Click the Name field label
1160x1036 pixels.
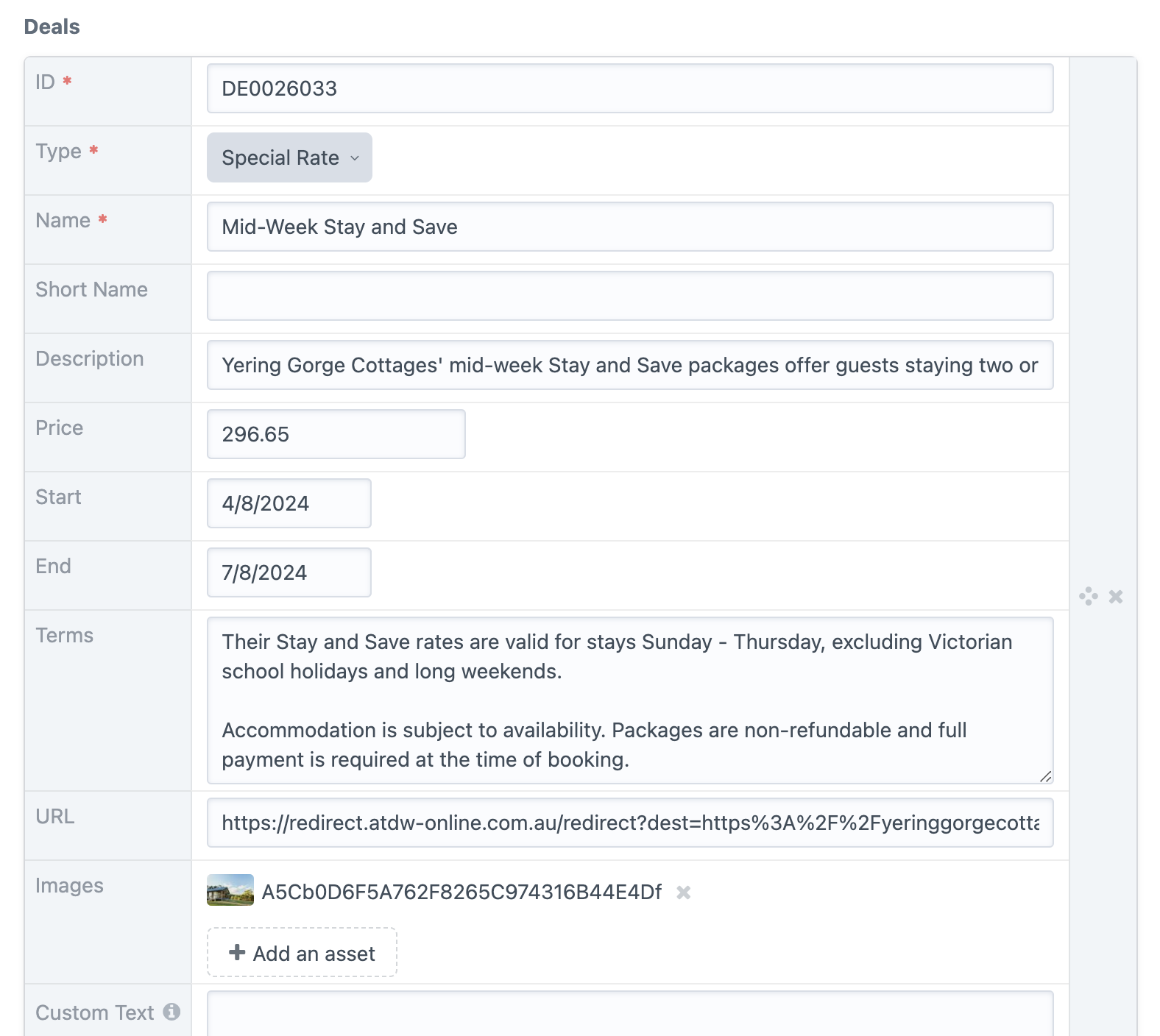tap(63, 220)
